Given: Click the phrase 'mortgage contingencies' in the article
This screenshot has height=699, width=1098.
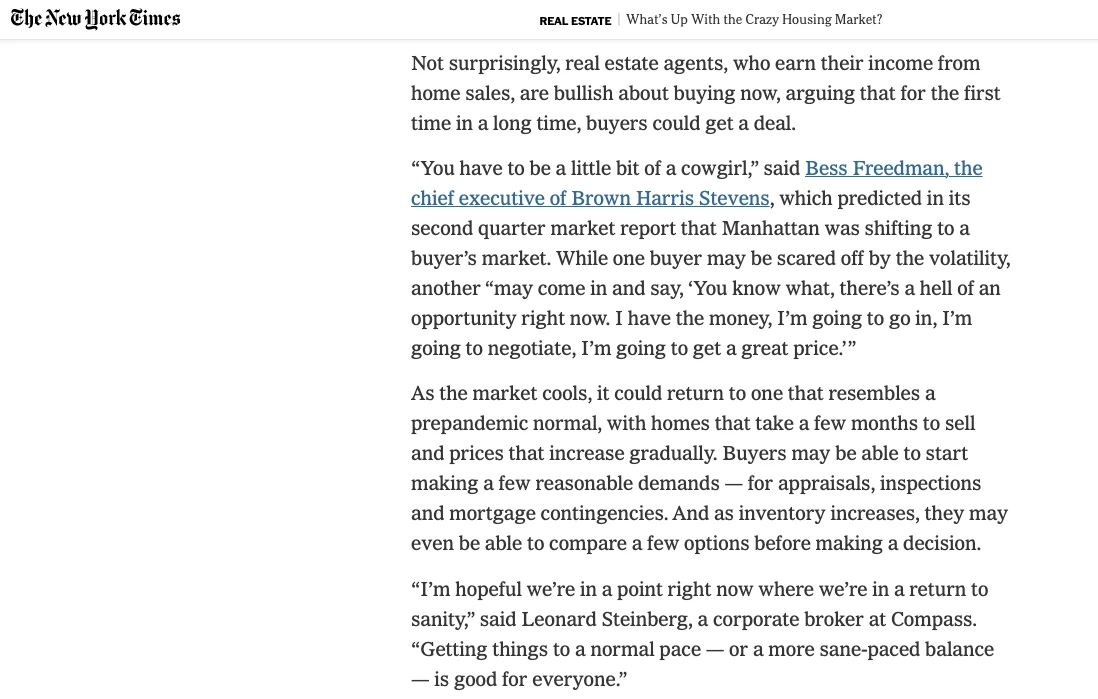Looking at the screenshot, I should (557, 513).
